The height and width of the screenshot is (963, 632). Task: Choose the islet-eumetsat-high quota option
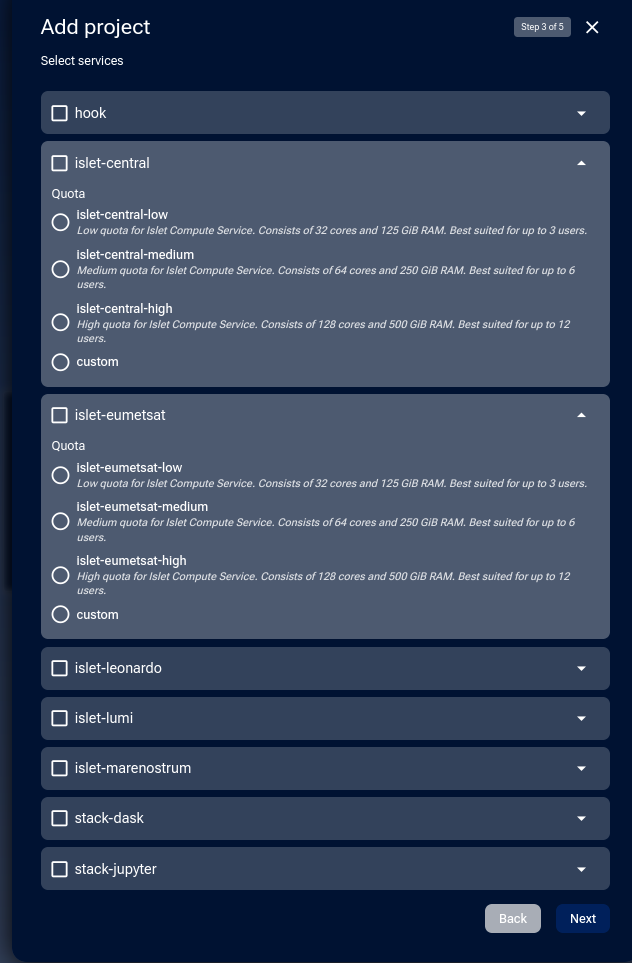61,575
